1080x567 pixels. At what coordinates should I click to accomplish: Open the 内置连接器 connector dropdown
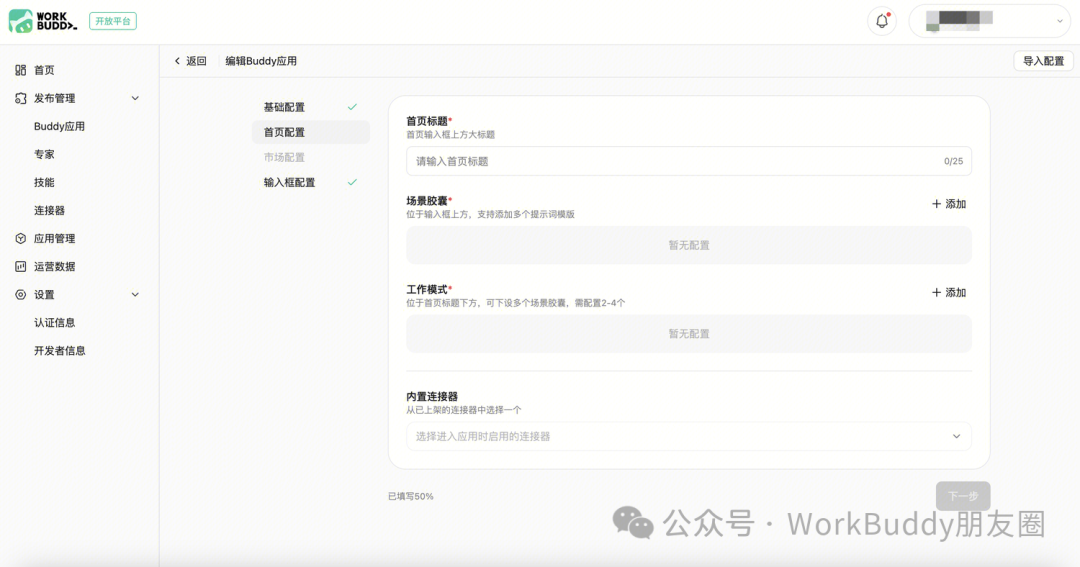click(689, 436)
